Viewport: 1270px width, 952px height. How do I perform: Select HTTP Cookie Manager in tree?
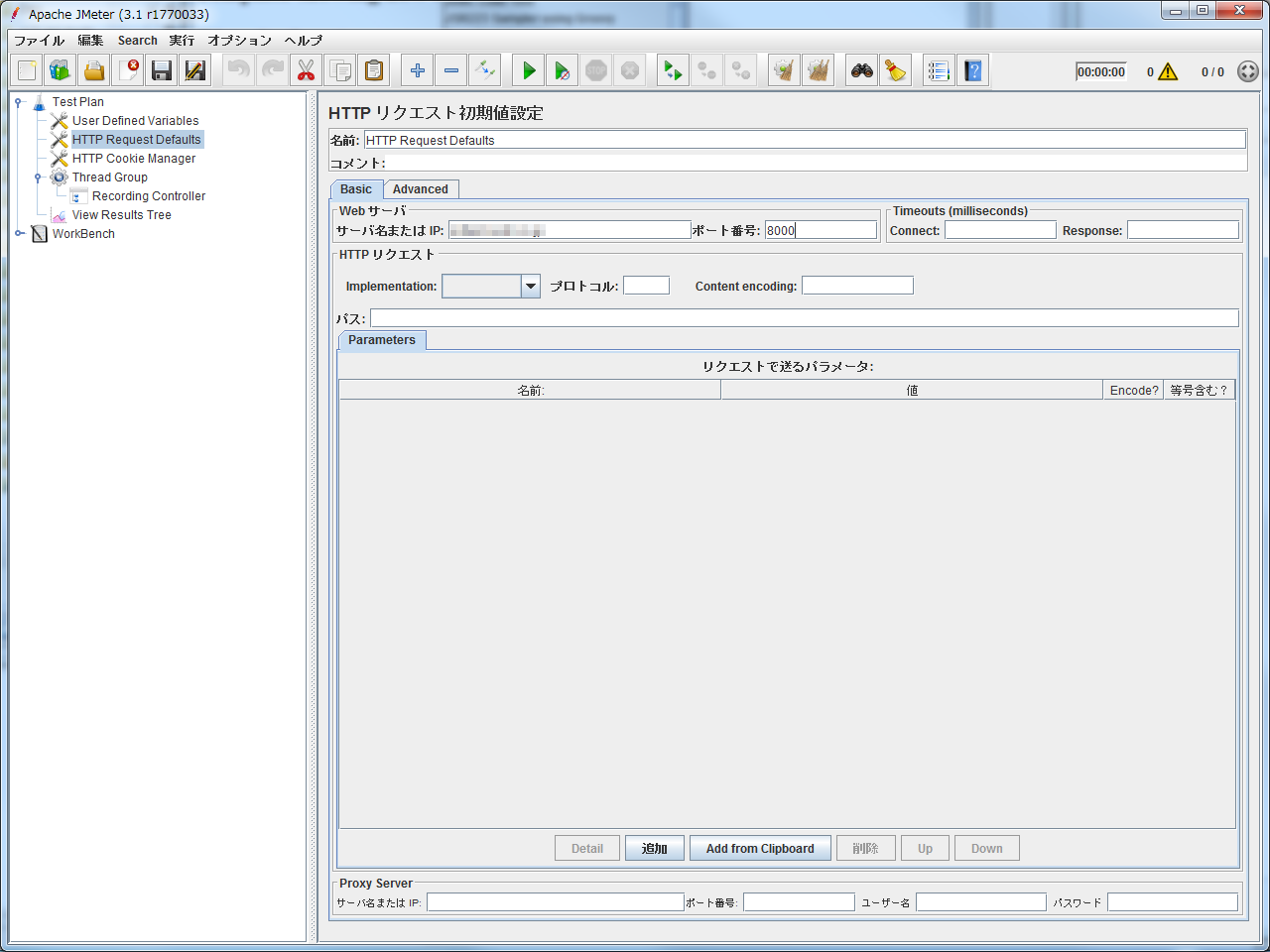pyautogui.click(x=134, y=159)
